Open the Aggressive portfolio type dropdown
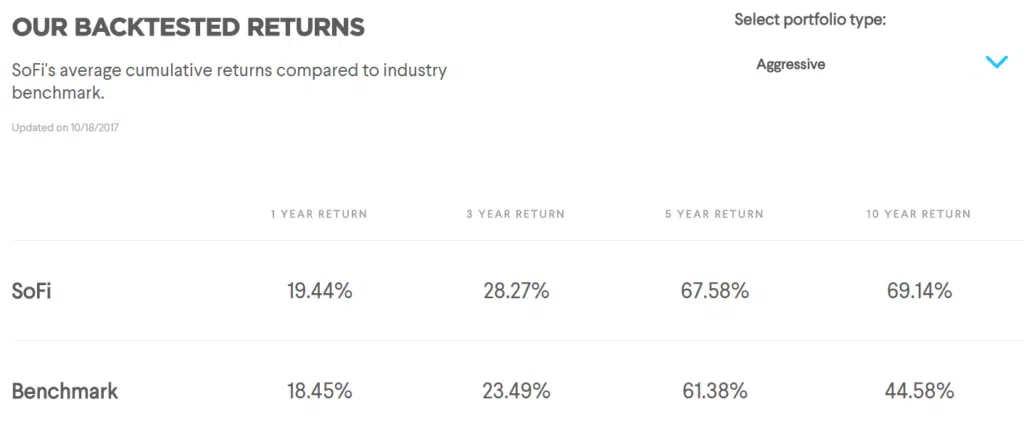Screen dimensions: 1024x431 (791, 64)
